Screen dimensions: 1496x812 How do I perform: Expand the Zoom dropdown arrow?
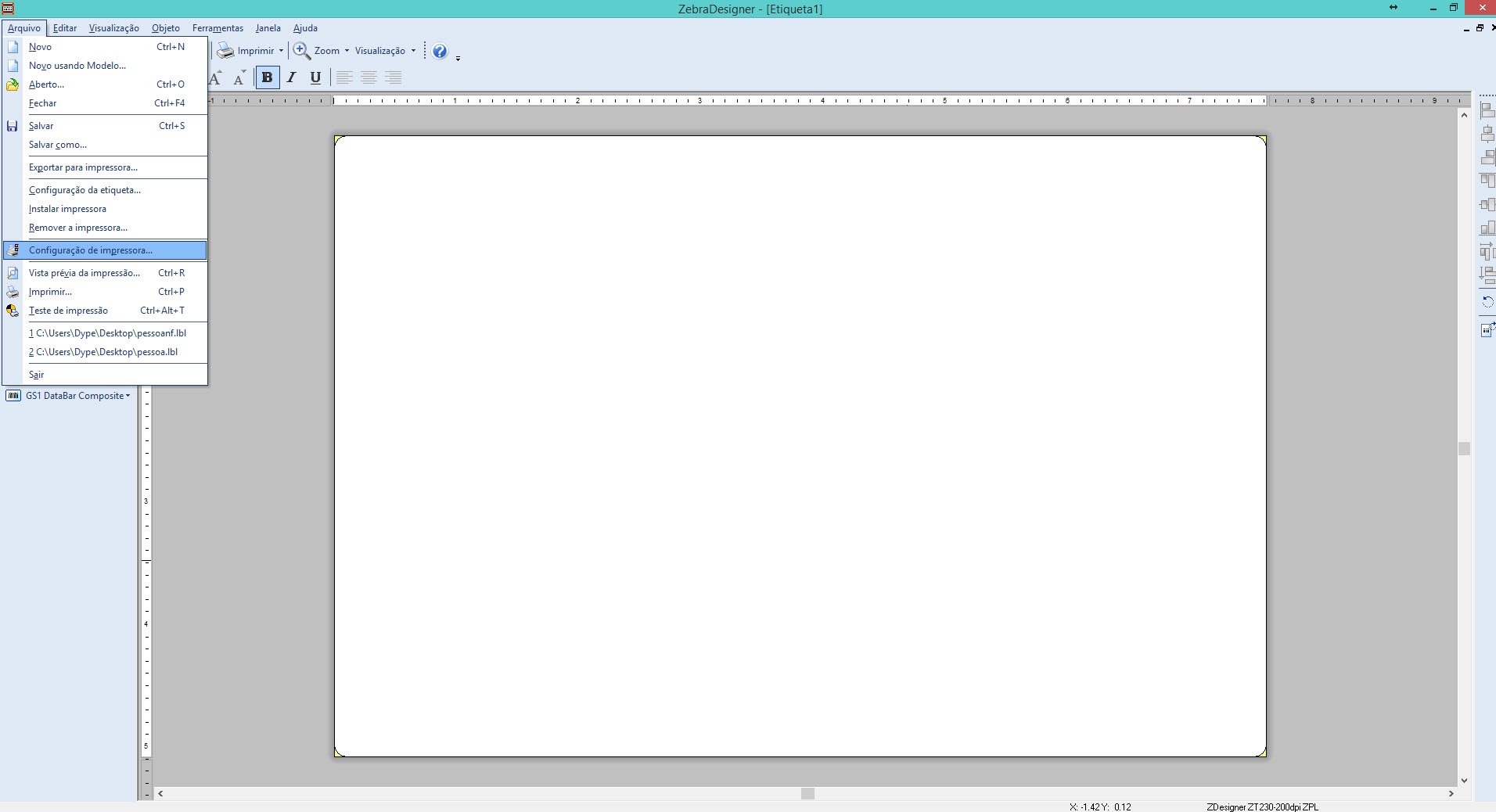(x=347, y=51)
